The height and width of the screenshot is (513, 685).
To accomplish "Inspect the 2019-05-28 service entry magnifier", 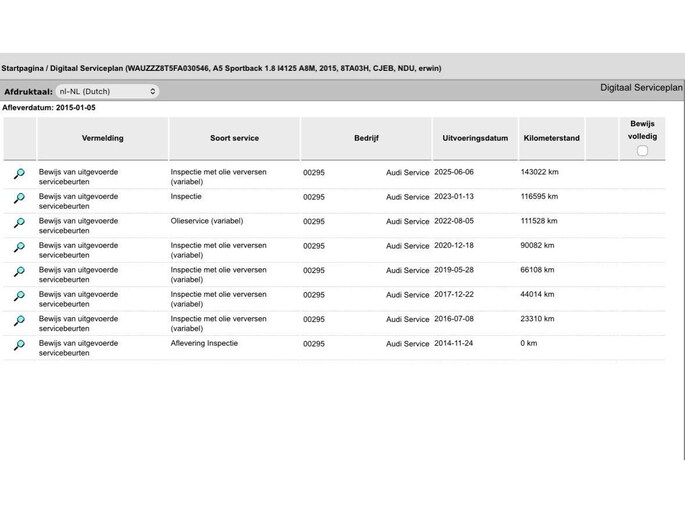I will (x=19, y=272).
